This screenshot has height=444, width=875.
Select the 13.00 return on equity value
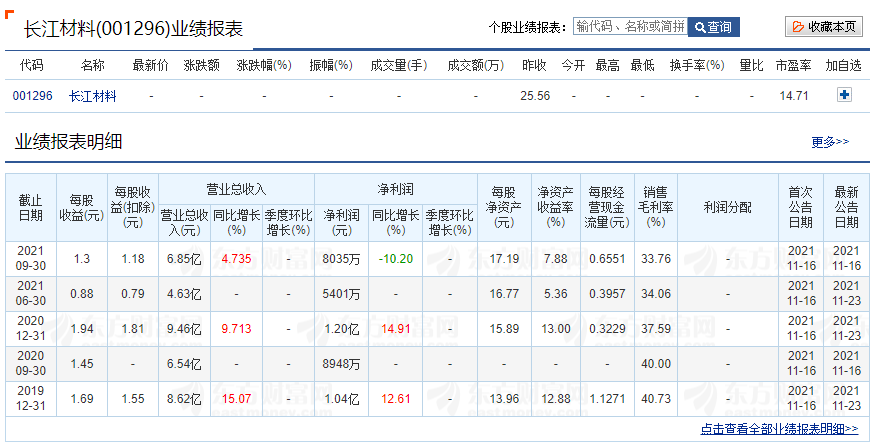[555, 329]
